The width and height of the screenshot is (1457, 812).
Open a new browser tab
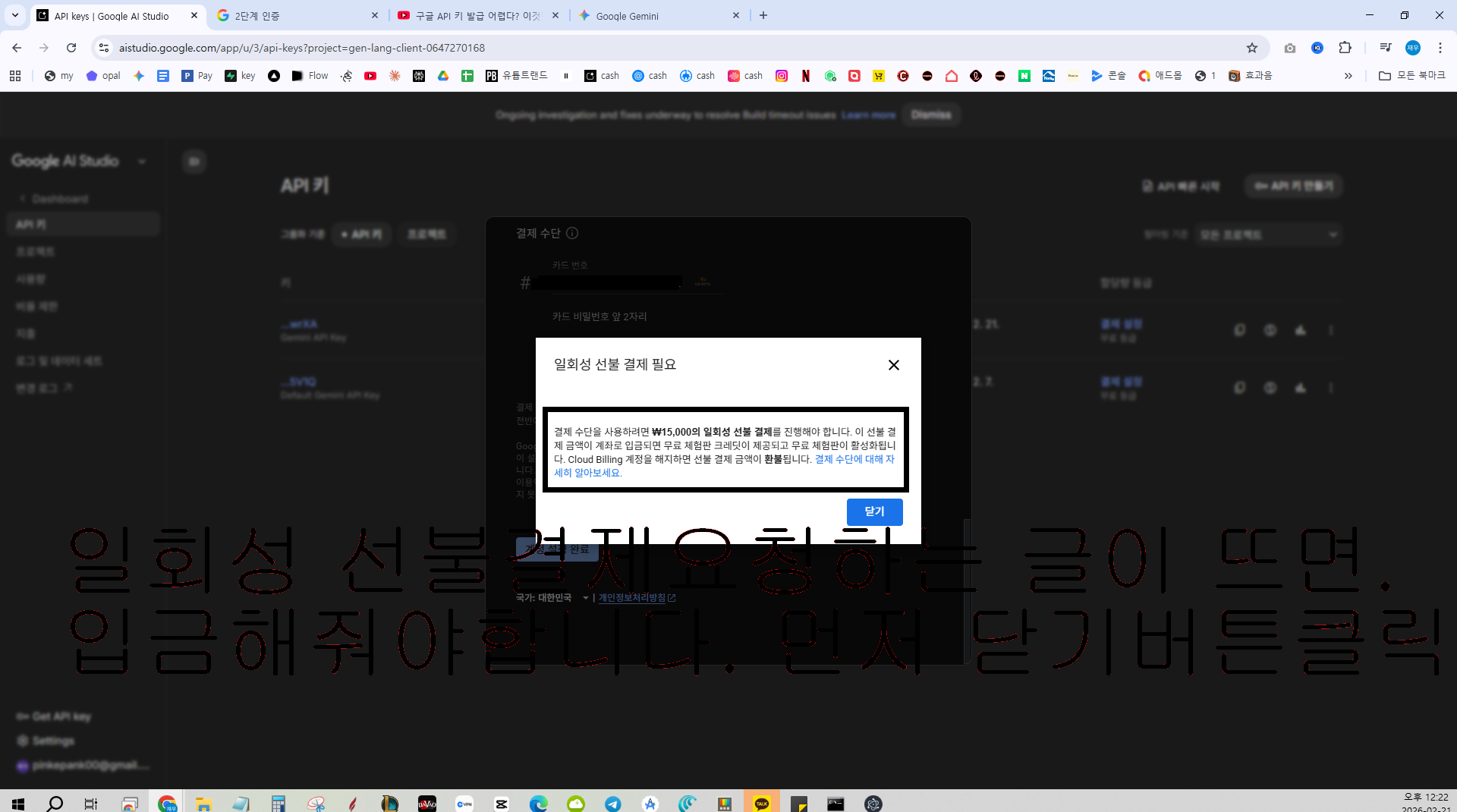[763, 15]
